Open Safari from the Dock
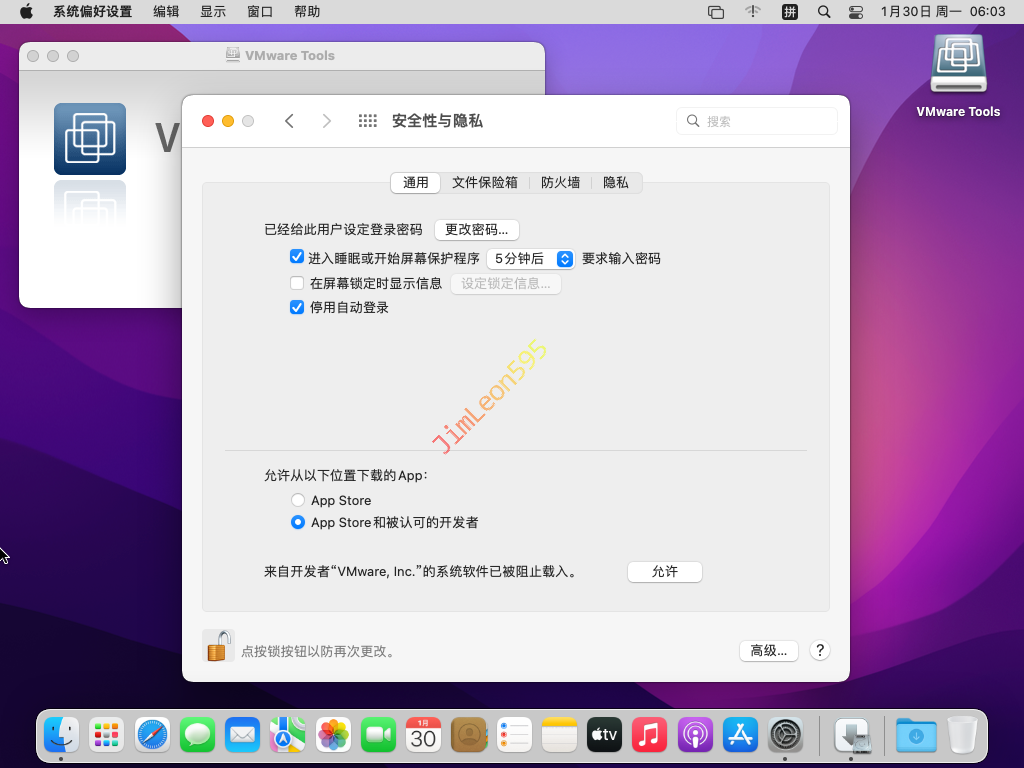This screenshot has height=768, width=1024. point(153,736)
